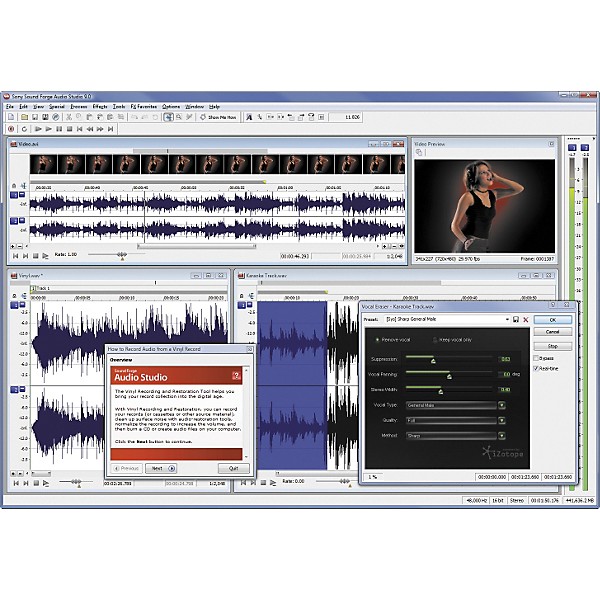The width and height of the screenshot is (600, 600).
Task: Select Remove vocal radio button
Action: 377,340
